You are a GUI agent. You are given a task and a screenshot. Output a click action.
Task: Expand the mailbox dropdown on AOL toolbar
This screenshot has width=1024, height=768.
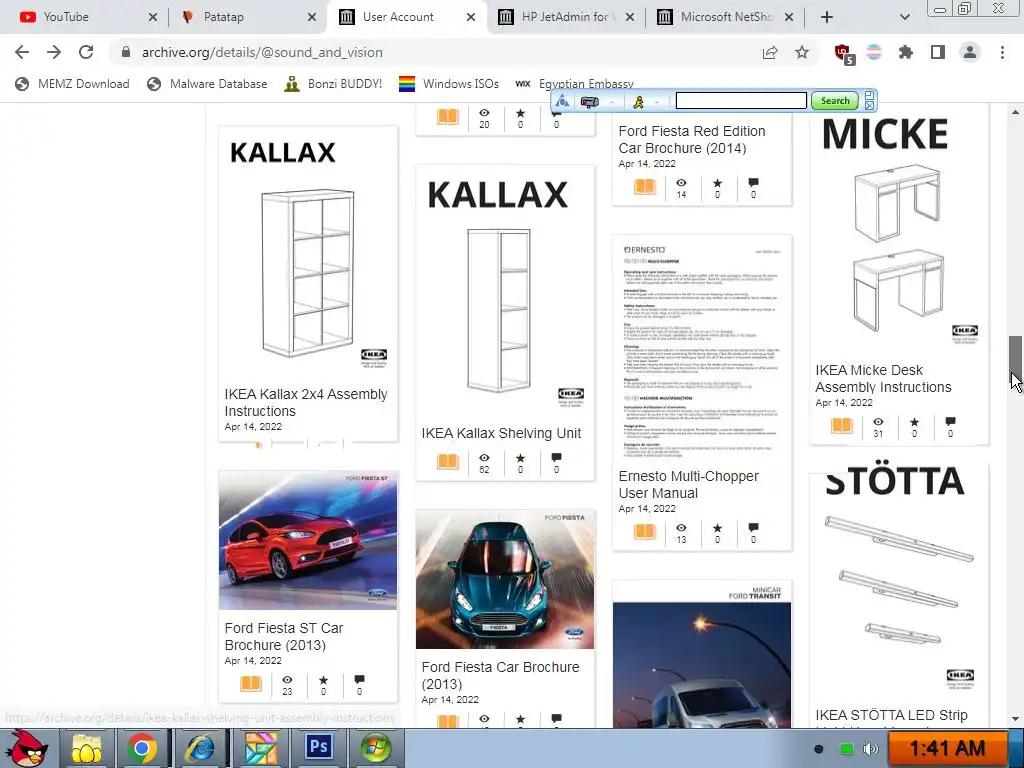coord(612,102)
